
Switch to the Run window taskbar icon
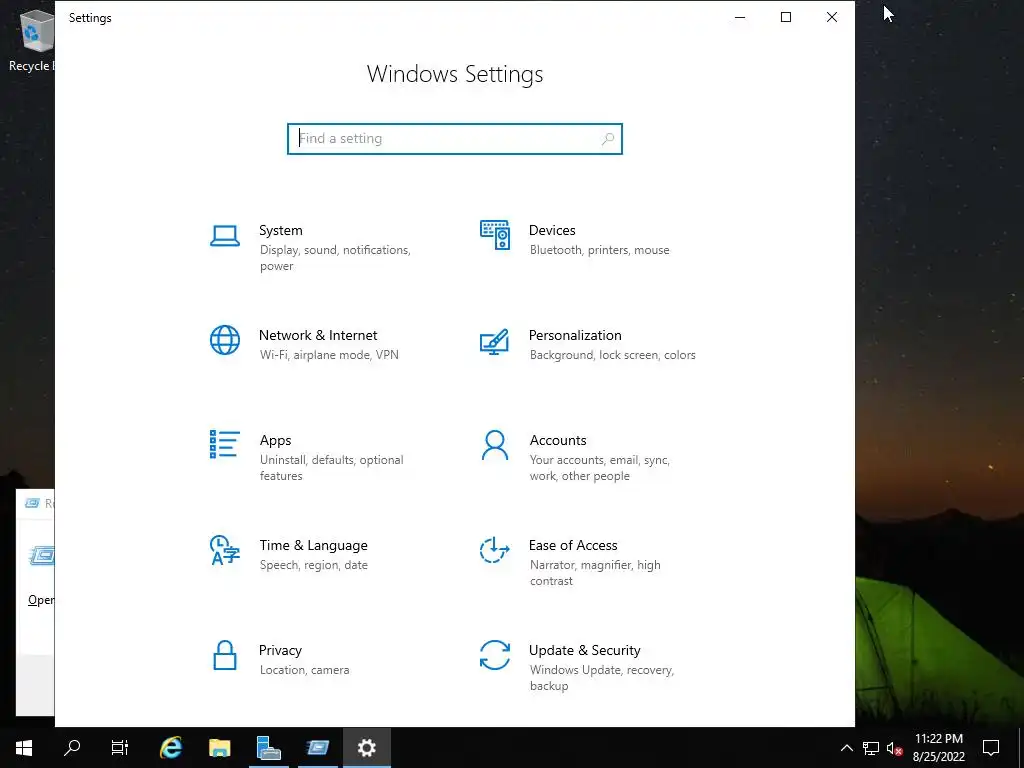pyautogui.click(x=317, y=748)
